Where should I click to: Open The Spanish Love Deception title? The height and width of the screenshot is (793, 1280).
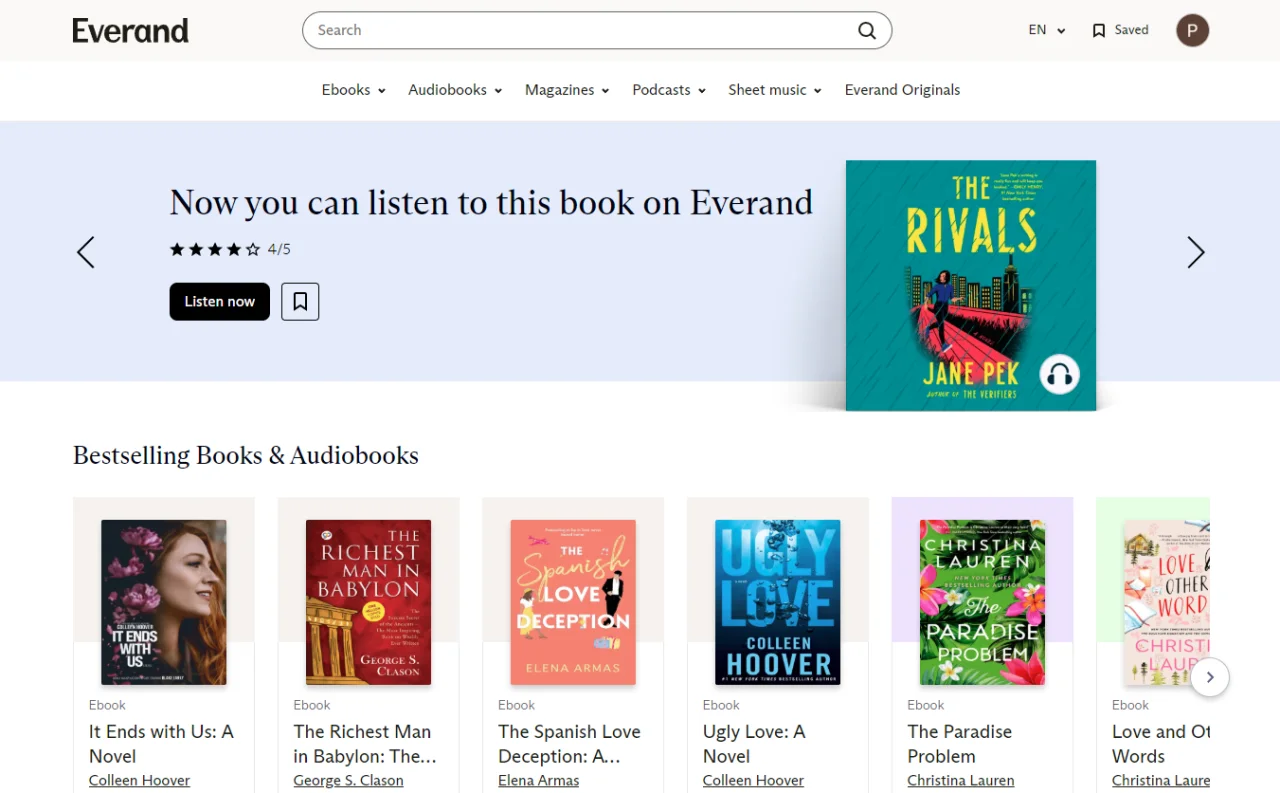(570, 744)
